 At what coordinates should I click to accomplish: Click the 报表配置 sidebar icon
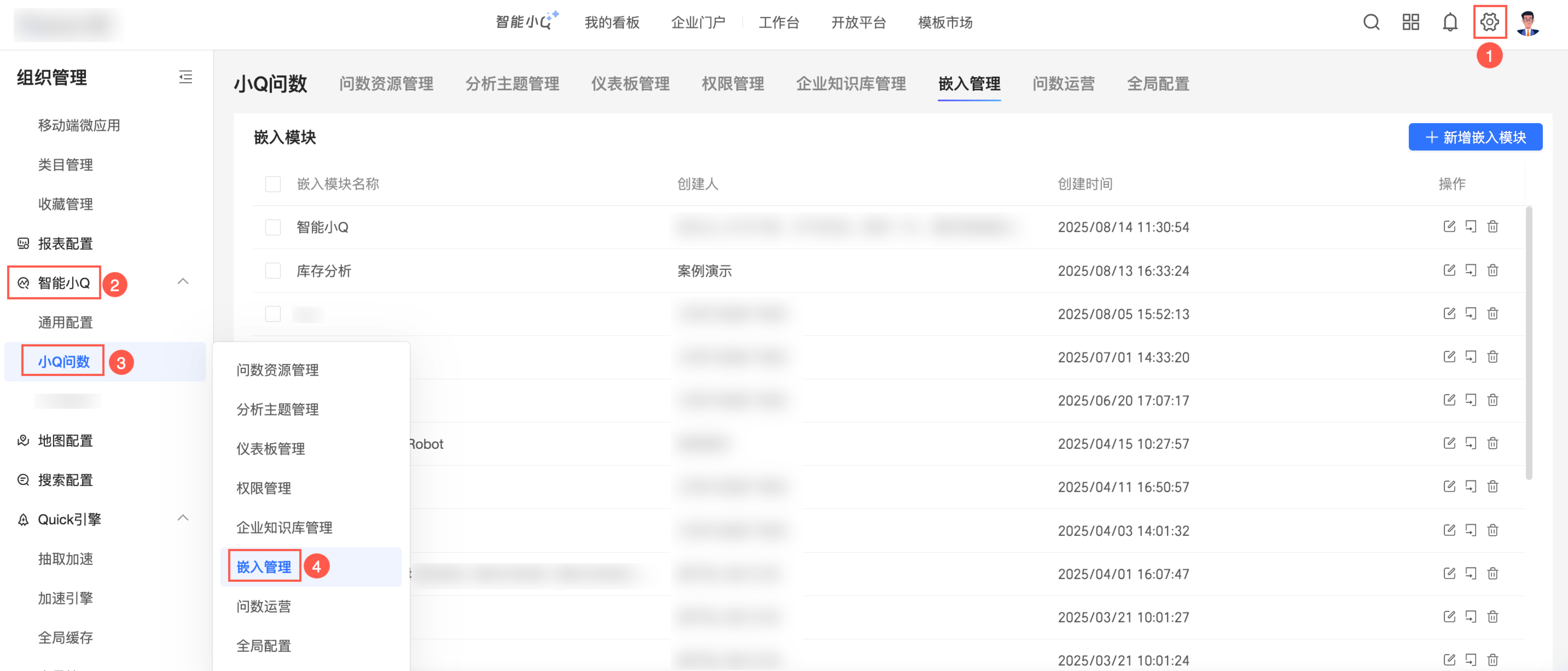click(23, 244)
